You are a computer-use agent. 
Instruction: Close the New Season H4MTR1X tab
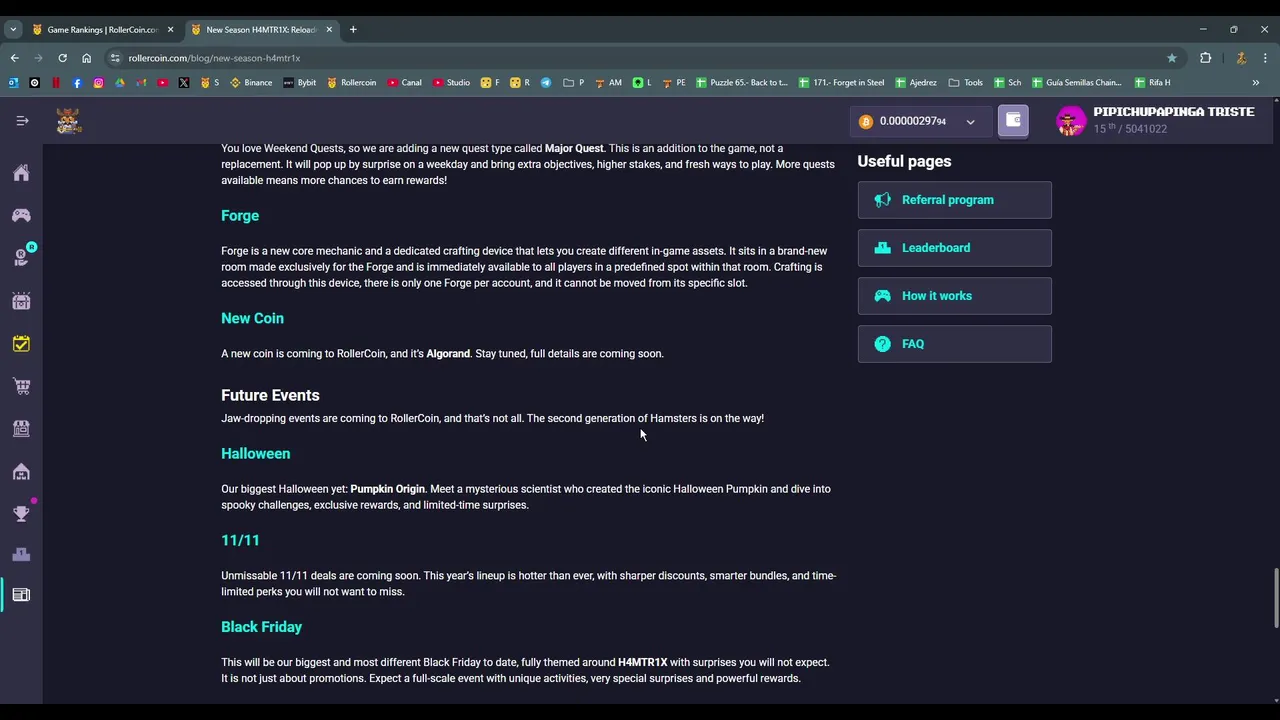pyautogui.click(x=329, y=30)
